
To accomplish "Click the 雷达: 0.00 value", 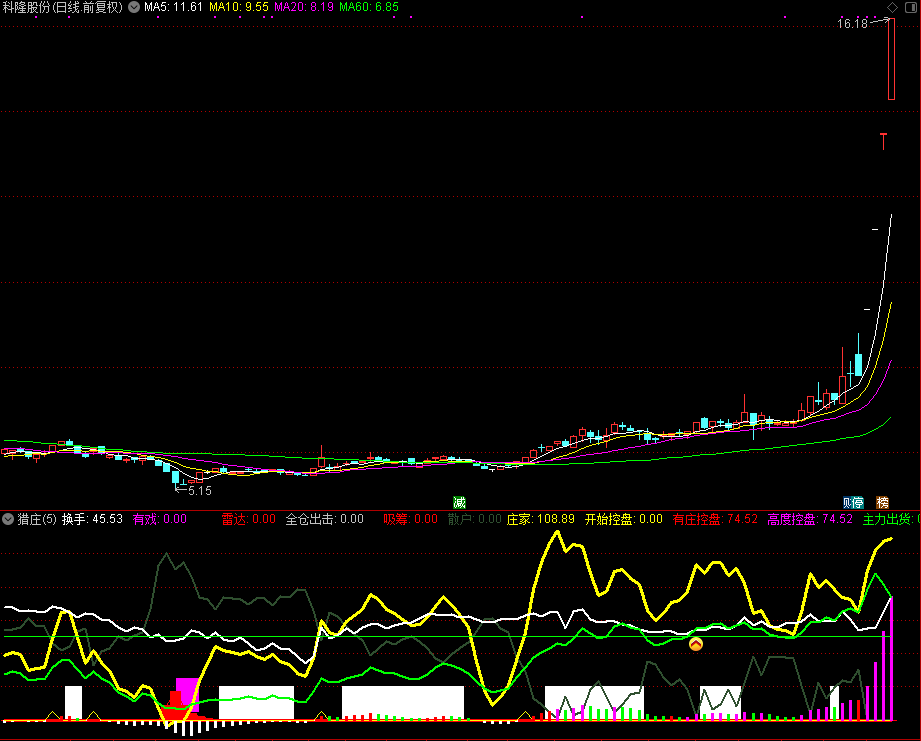I will pos(248,519).
